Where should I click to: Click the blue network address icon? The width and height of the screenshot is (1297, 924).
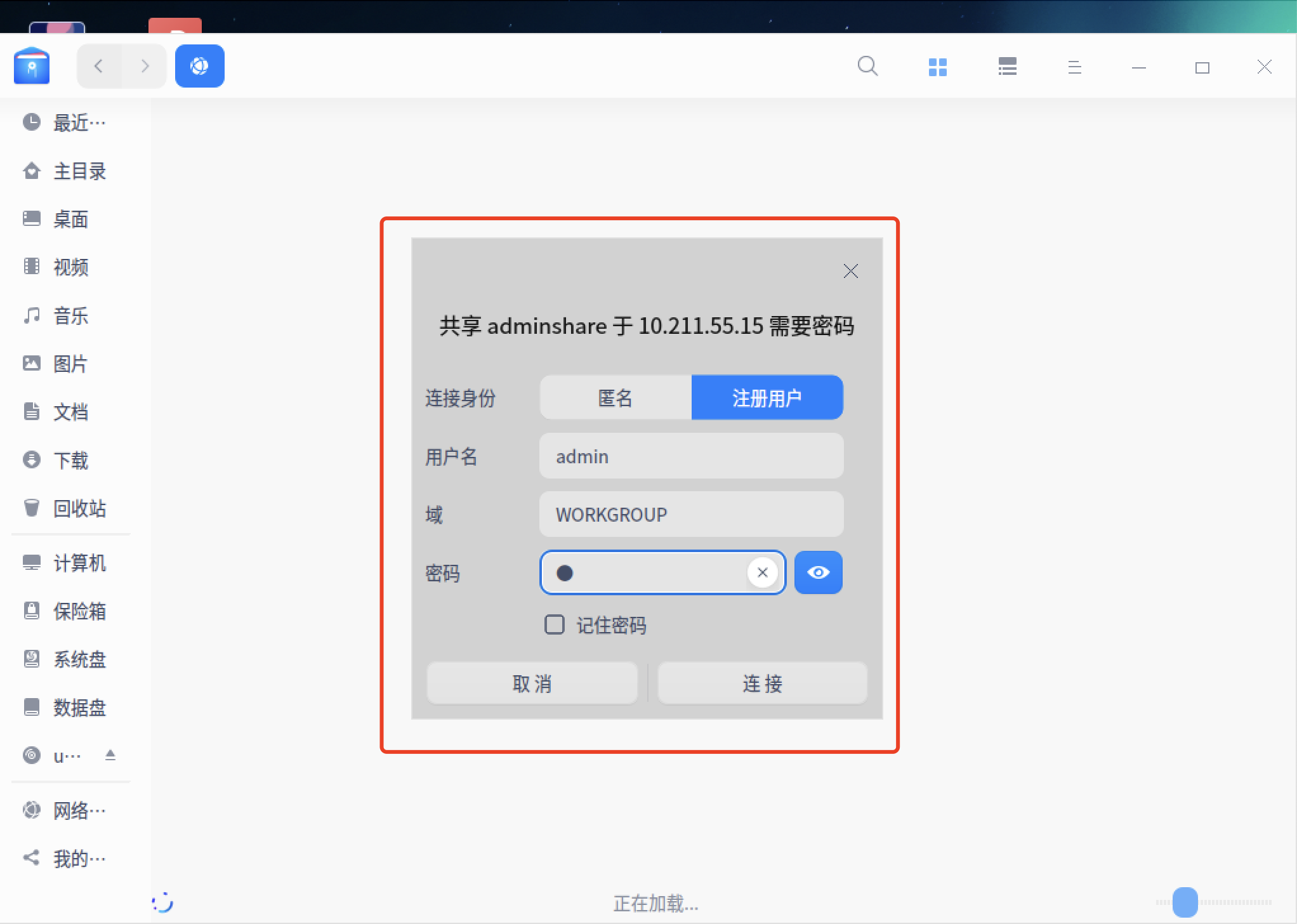(x=199, y=66)
